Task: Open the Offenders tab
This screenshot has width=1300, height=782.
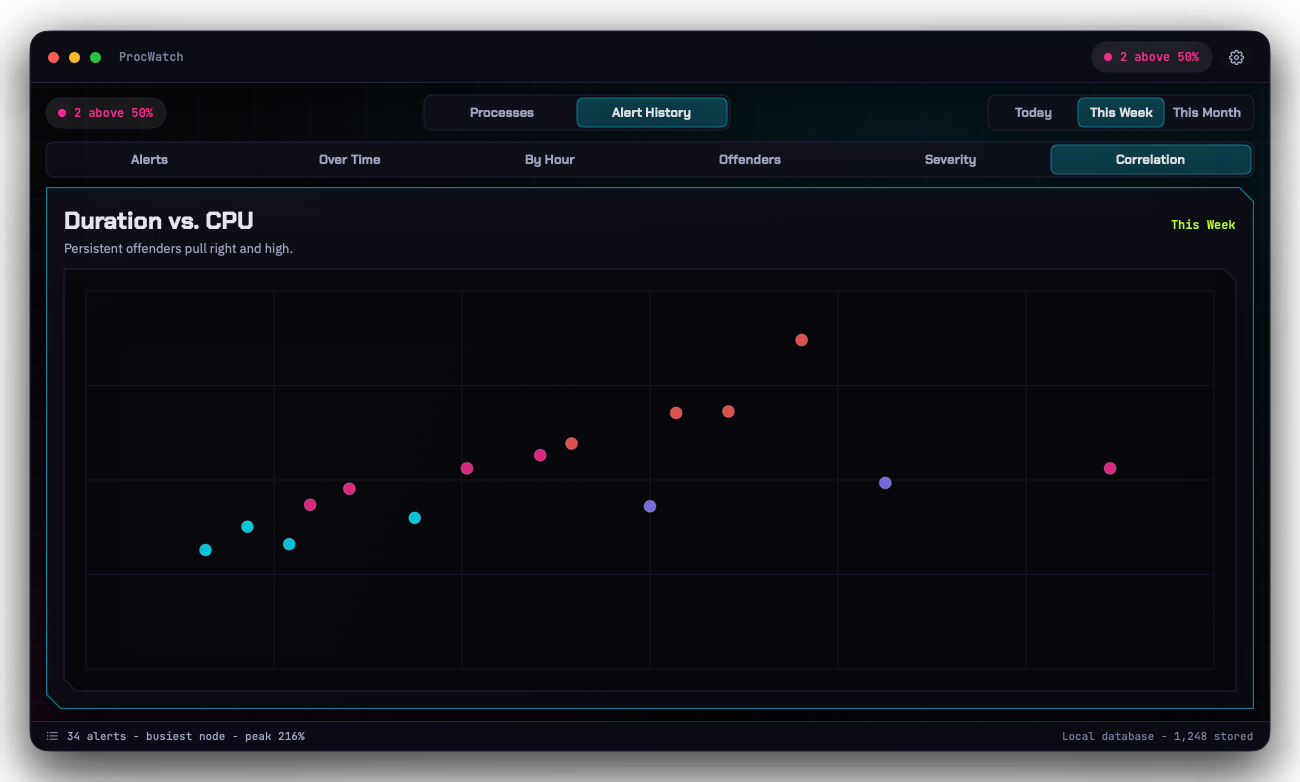Action: click(750, 160)
